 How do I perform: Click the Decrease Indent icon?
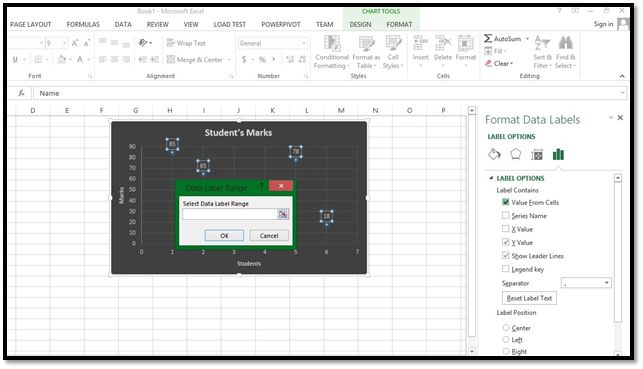point(143,60)
